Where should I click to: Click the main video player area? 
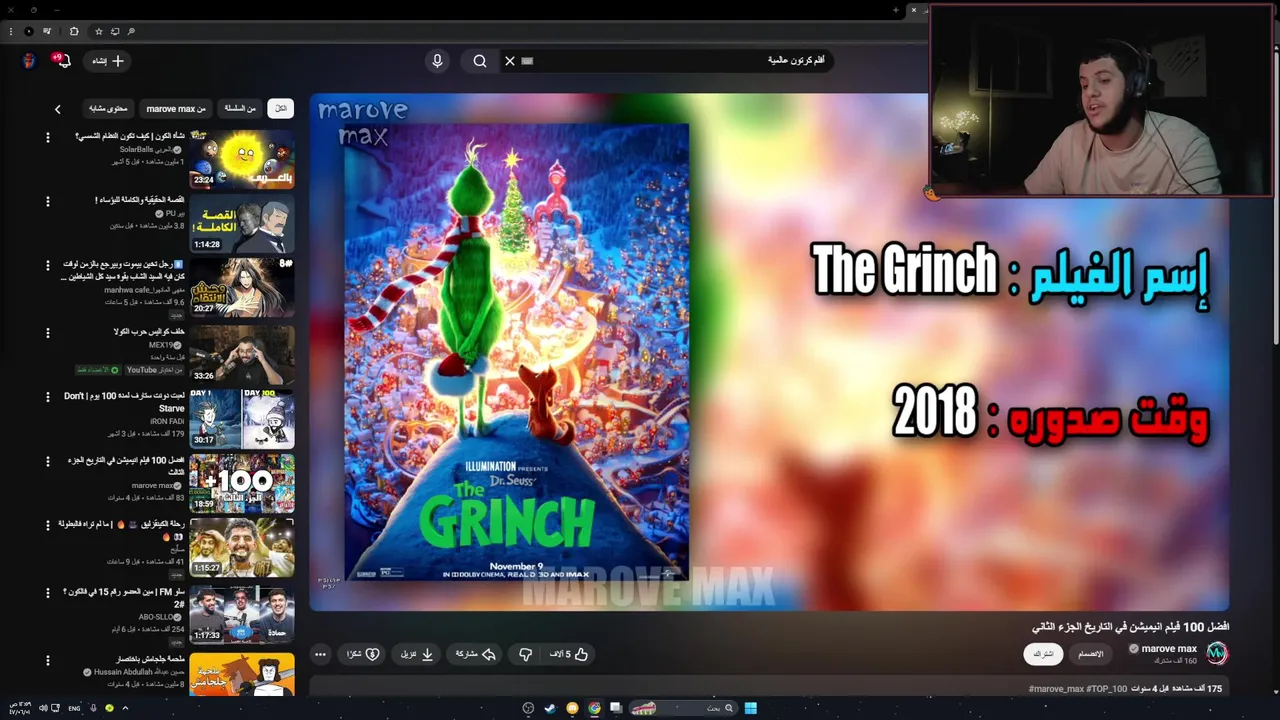coord(769,352)
